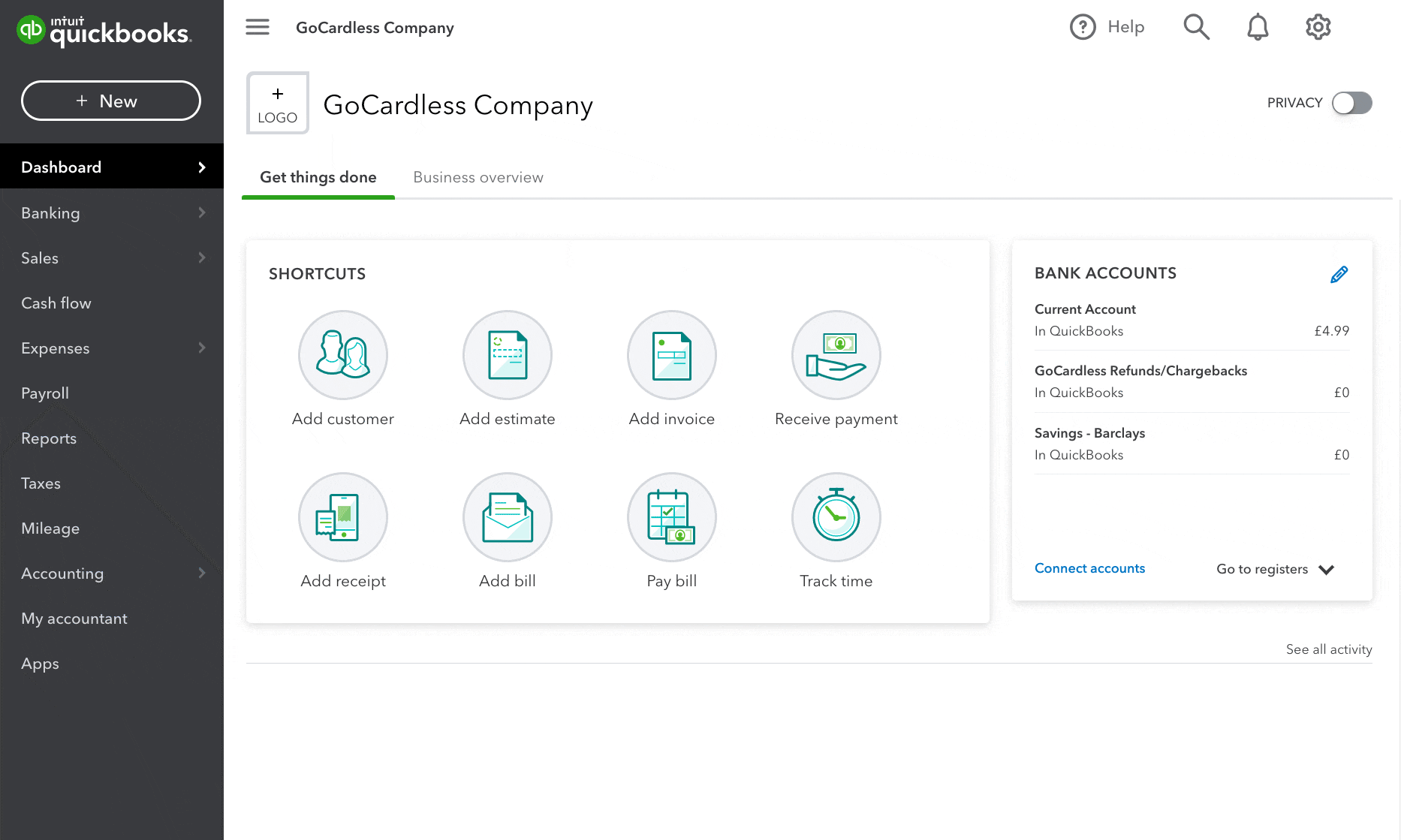This screenshot has height=840, width=1401.
Task: Open GoCardless Refunds/Chargebacks account
Action: [x=1192, y=381]
